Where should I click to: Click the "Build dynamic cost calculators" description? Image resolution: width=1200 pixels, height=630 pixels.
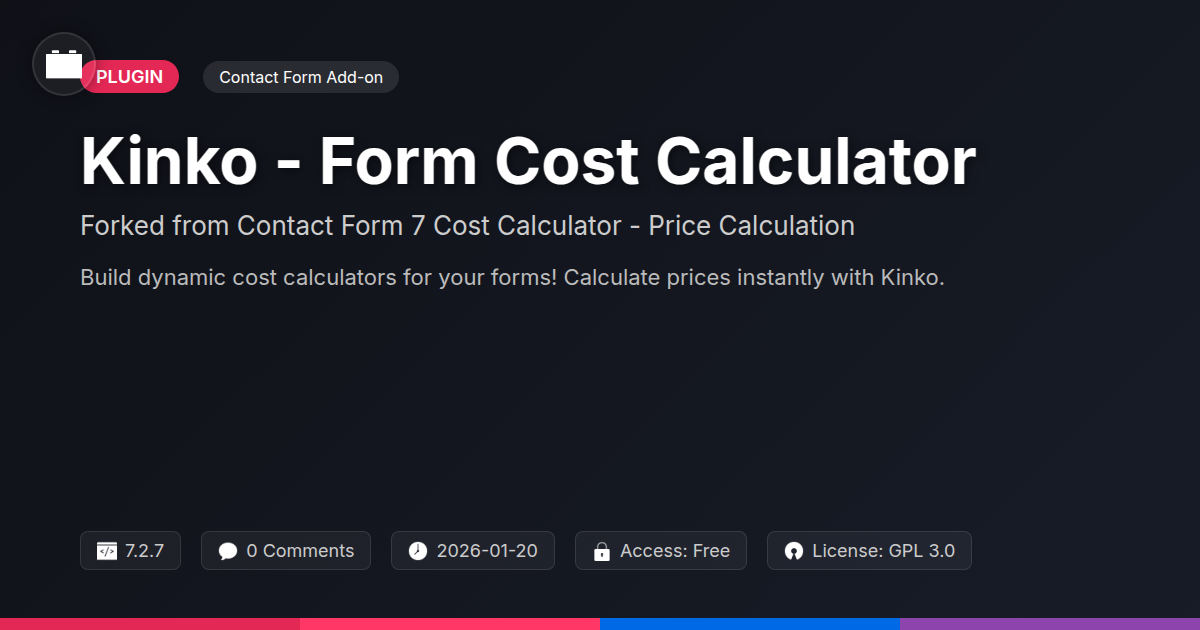(x=512, y=277)
